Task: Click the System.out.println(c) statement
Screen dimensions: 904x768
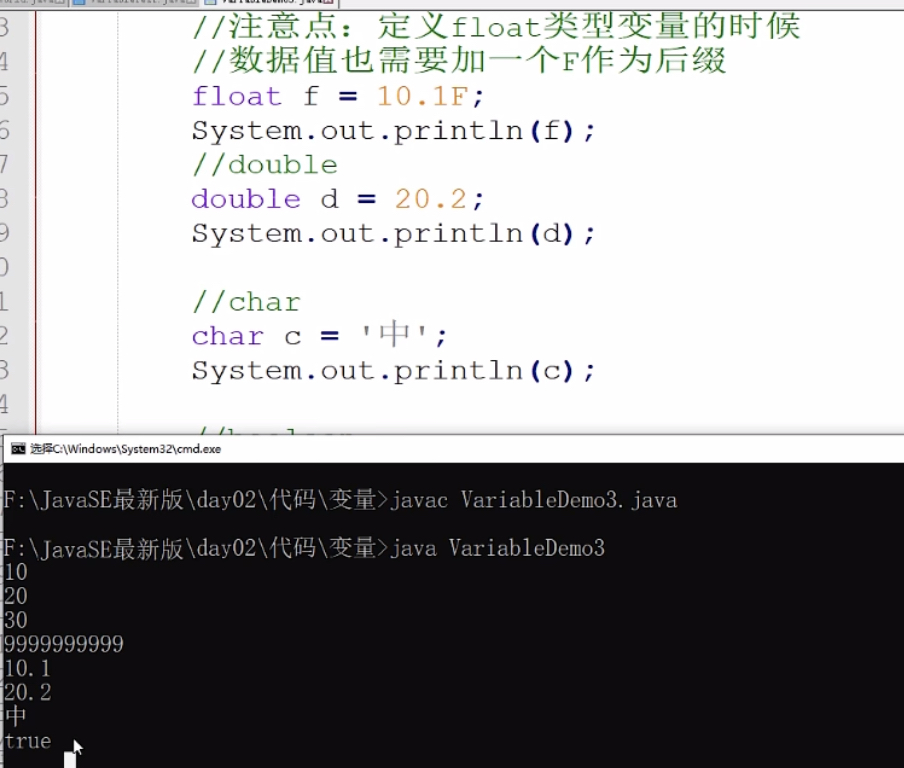Action: tap(393, 371)
